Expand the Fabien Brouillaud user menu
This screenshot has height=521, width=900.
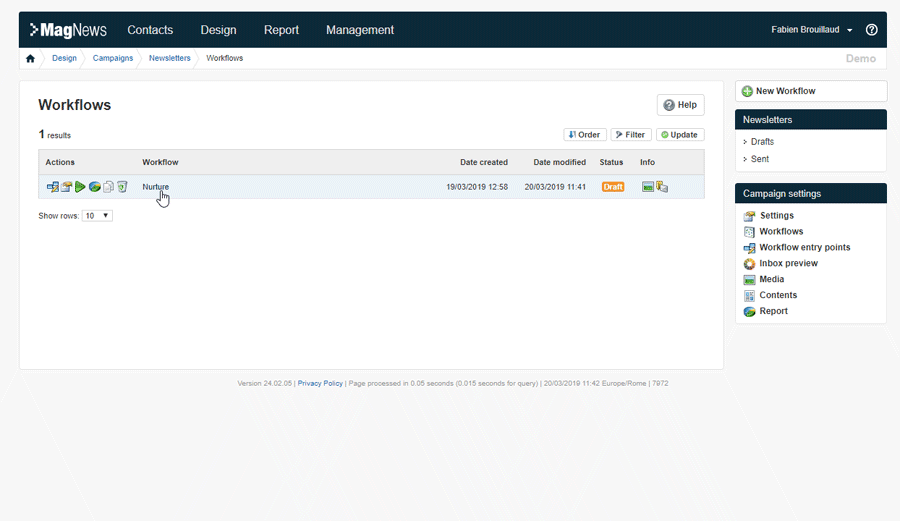(812, 30)
